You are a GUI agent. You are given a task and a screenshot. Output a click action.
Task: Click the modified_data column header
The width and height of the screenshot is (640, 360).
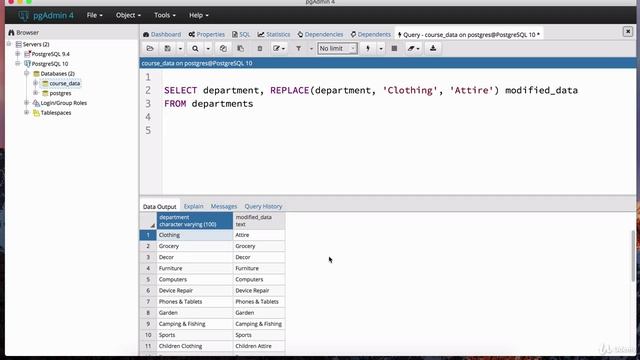point(259,221)
